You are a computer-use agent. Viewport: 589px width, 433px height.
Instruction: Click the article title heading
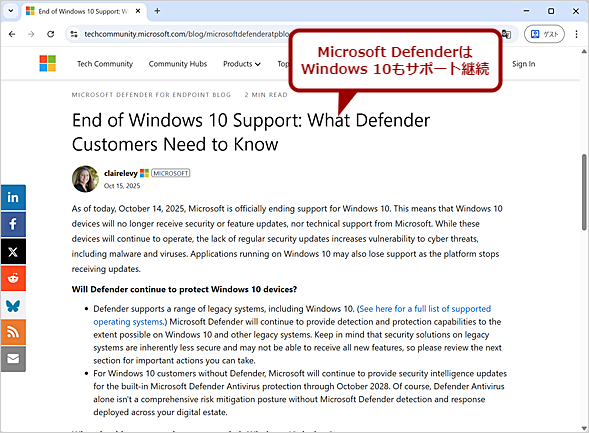(251, 132)
